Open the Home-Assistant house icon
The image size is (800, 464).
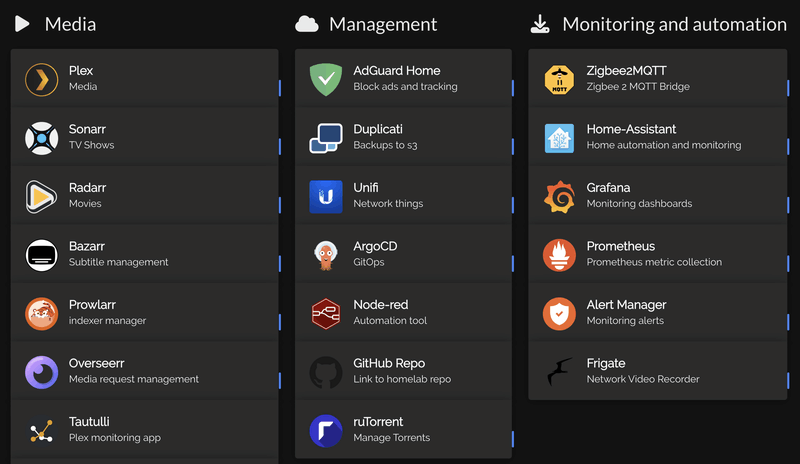tap(559, 138)
